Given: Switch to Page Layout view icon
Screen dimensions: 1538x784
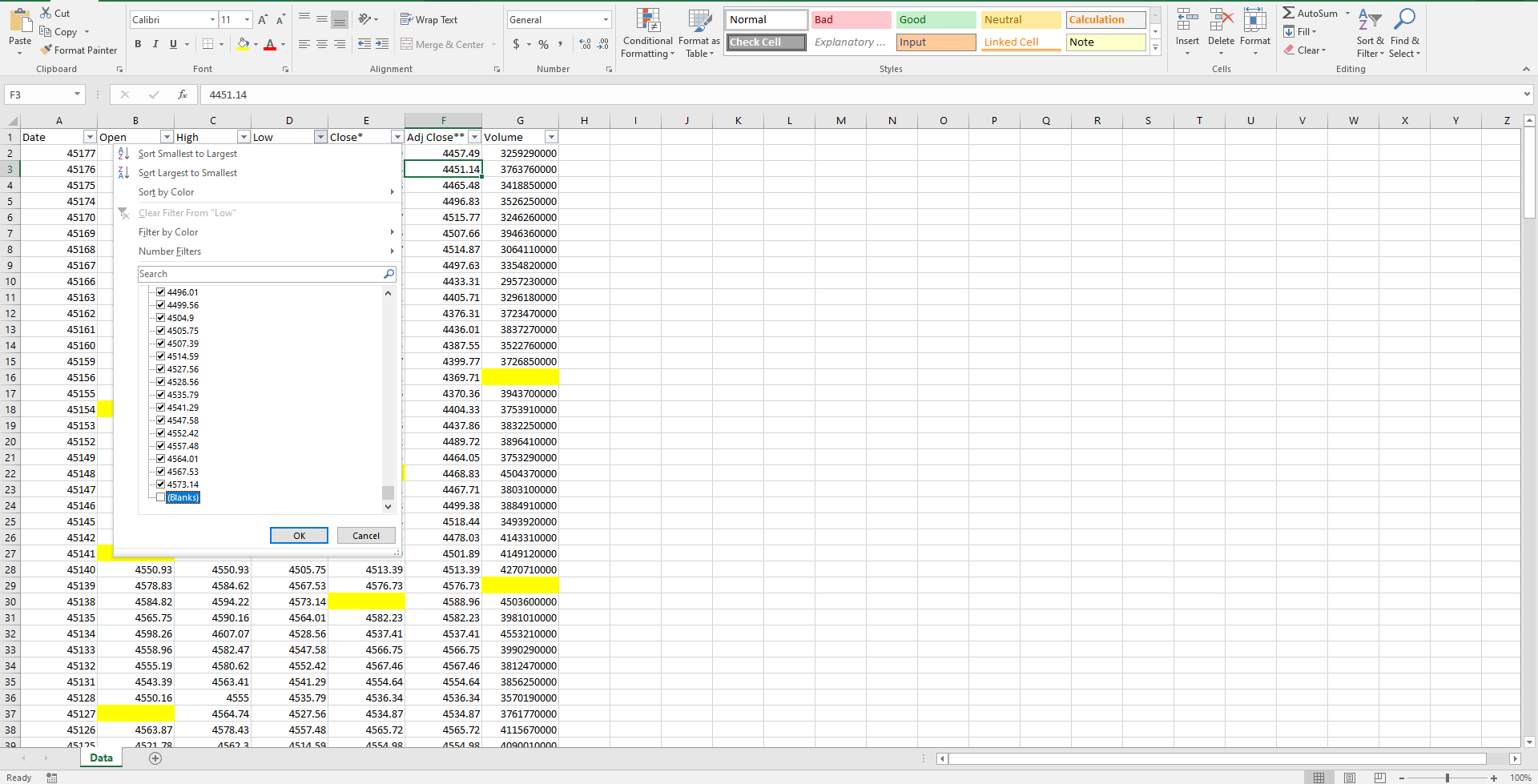Looking at the screenshot, I should [x=1350, y=778].
